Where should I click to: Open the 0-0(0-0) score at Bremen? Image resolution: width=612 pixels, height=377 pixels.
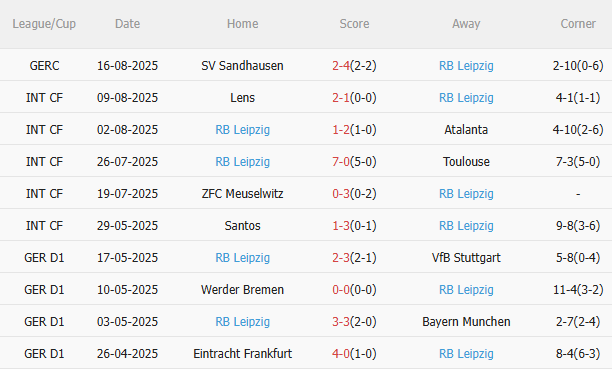pos(354,290)
